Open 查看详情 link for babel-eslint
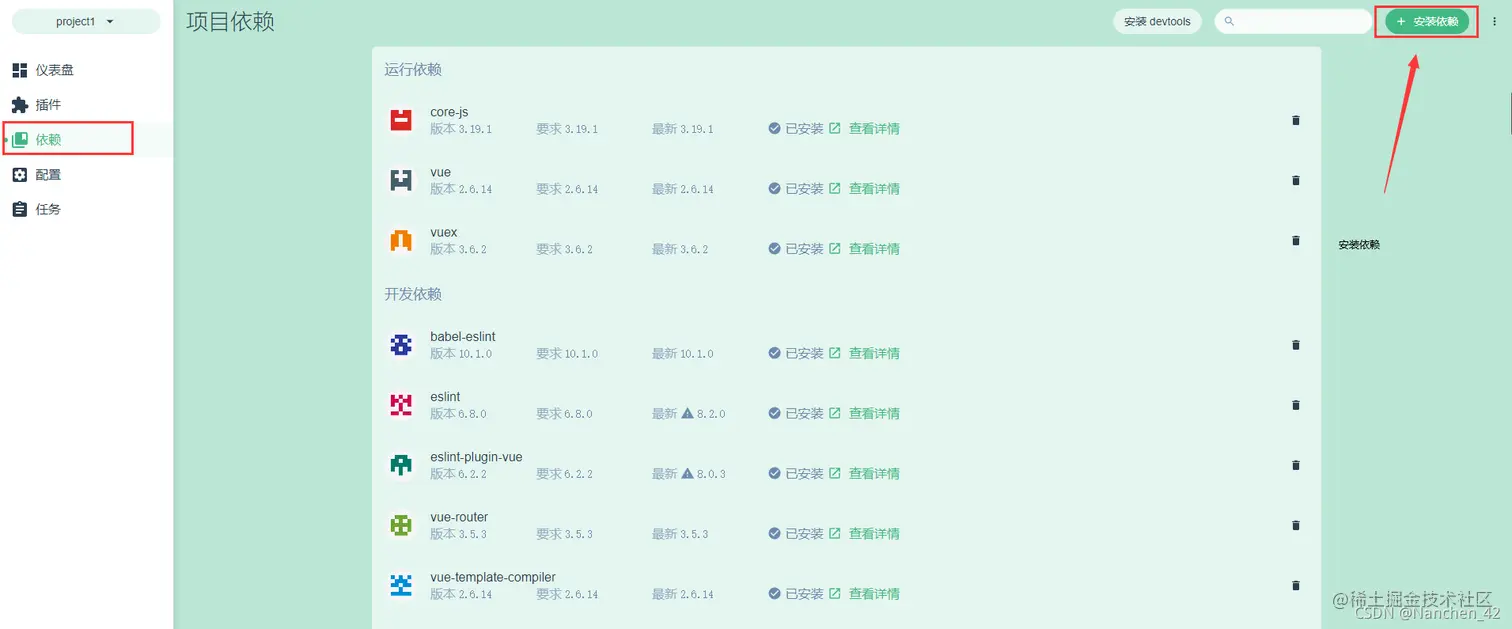The width and height of the screenshot is (1512, 629). click(865, 354)
